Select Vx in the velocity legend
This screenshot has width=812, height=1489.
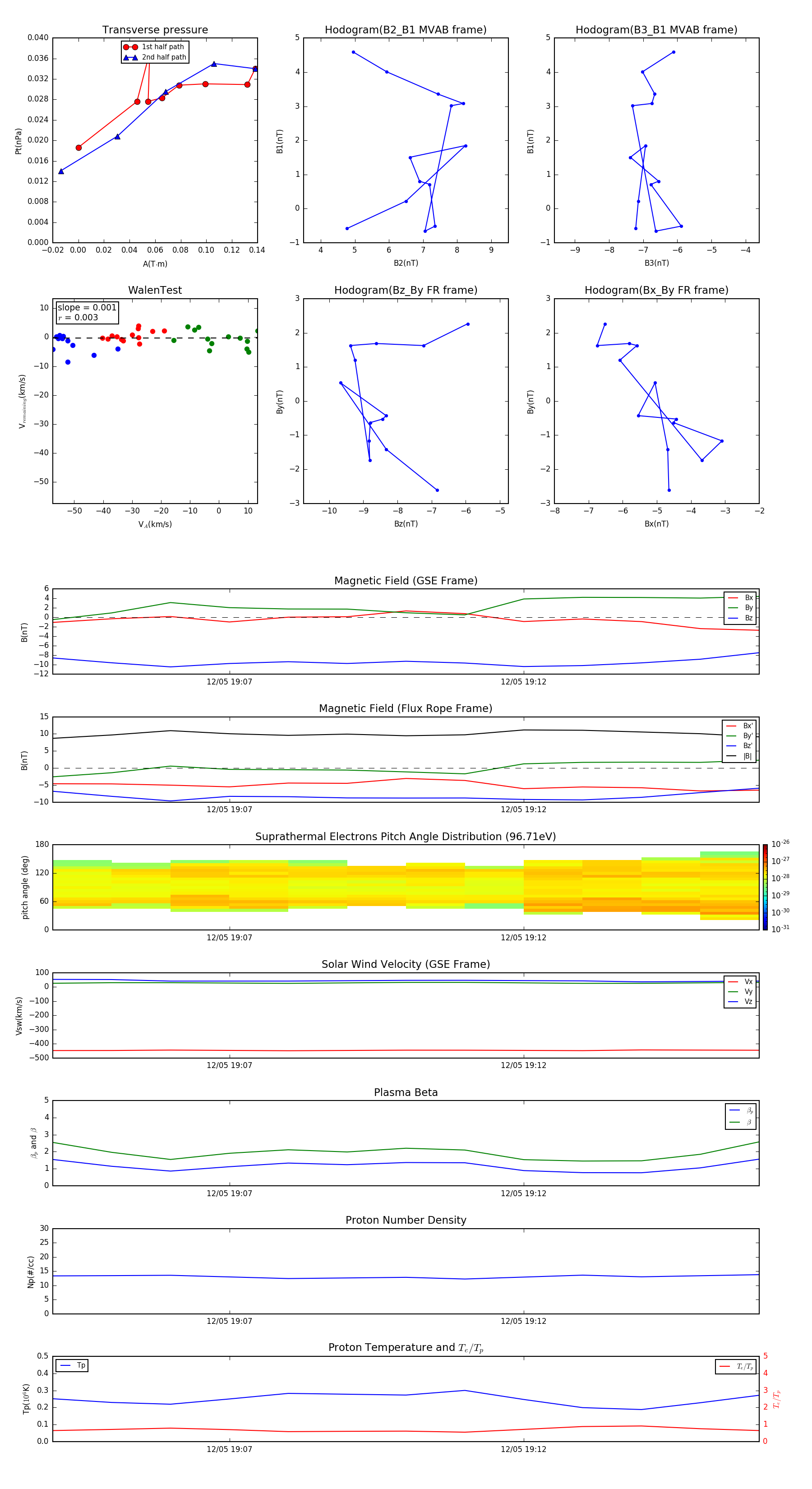[740, 981]
